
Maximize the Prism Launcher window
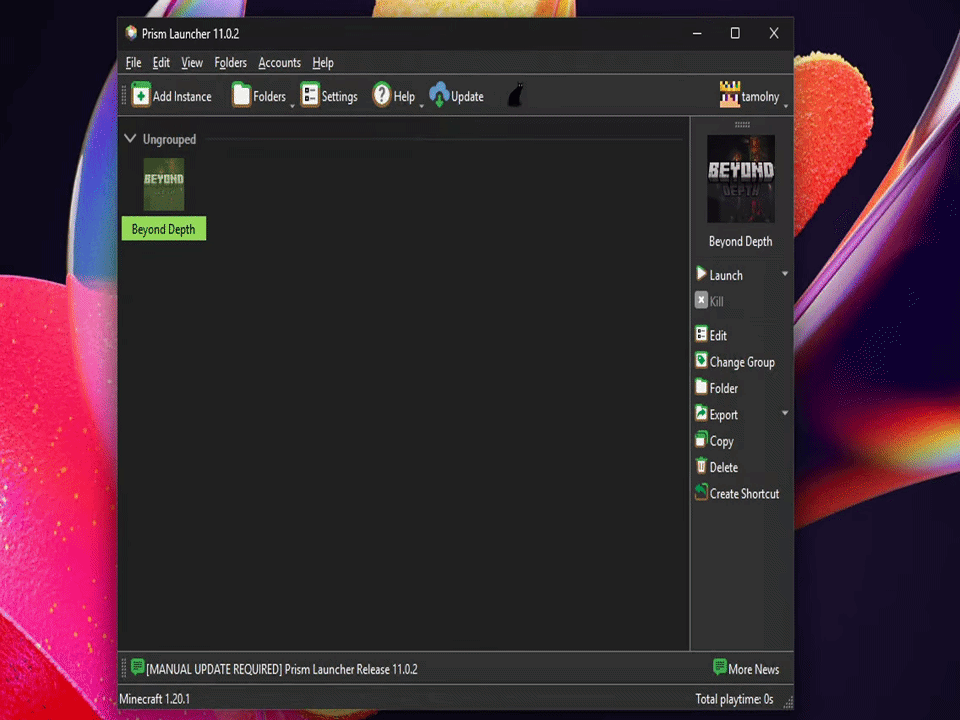coord(735,33)
